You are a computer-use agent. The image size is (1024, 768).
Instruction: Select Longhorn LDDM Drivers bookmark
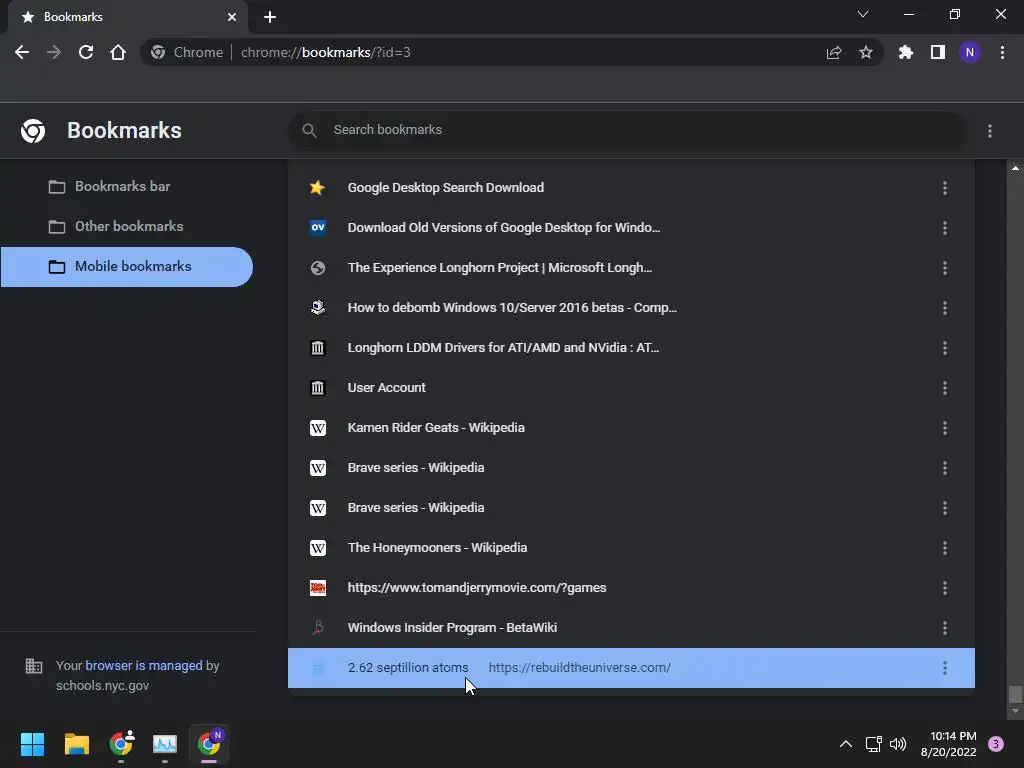(x=631, y=347)
